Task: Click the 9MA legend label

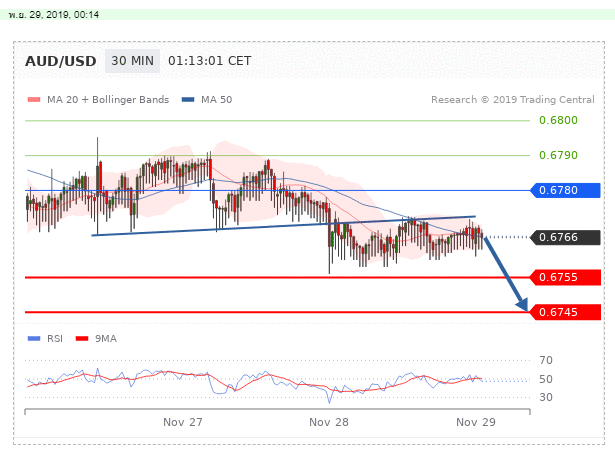Action: tap(106, 338)
